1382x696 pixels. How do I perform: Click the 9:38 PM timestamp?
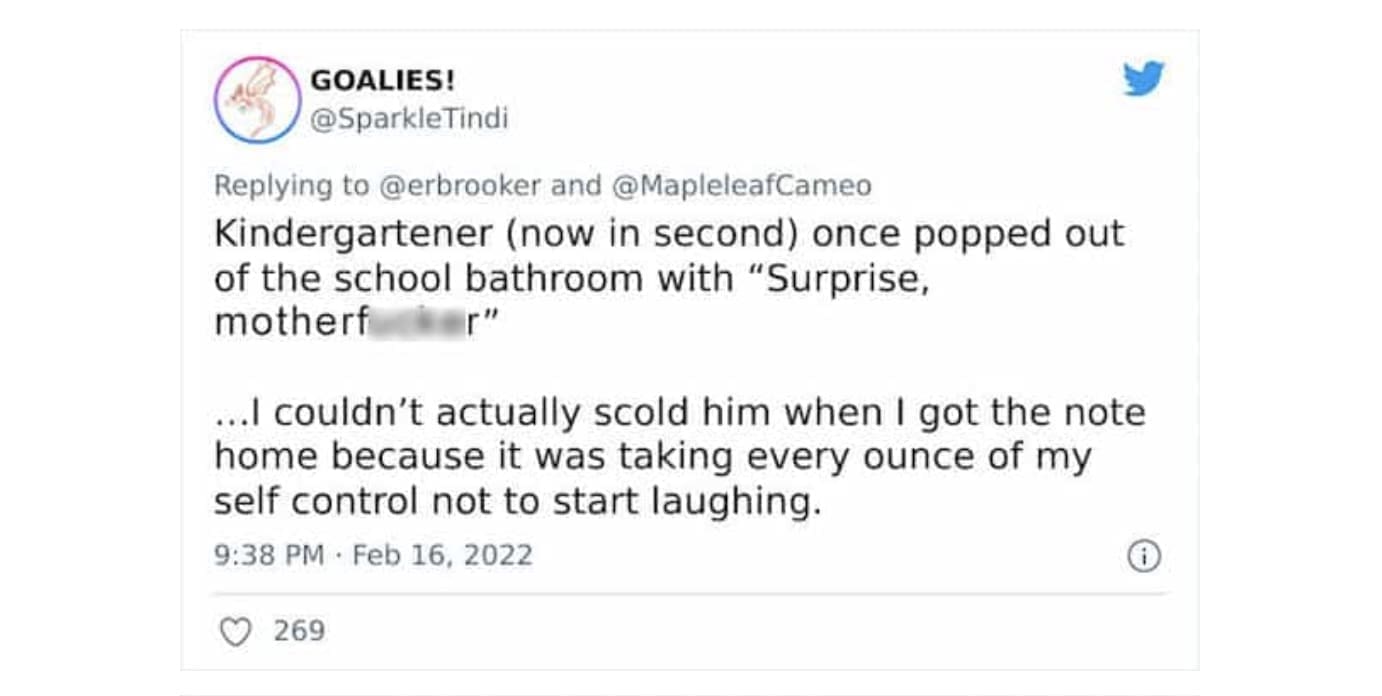[269, 555]
